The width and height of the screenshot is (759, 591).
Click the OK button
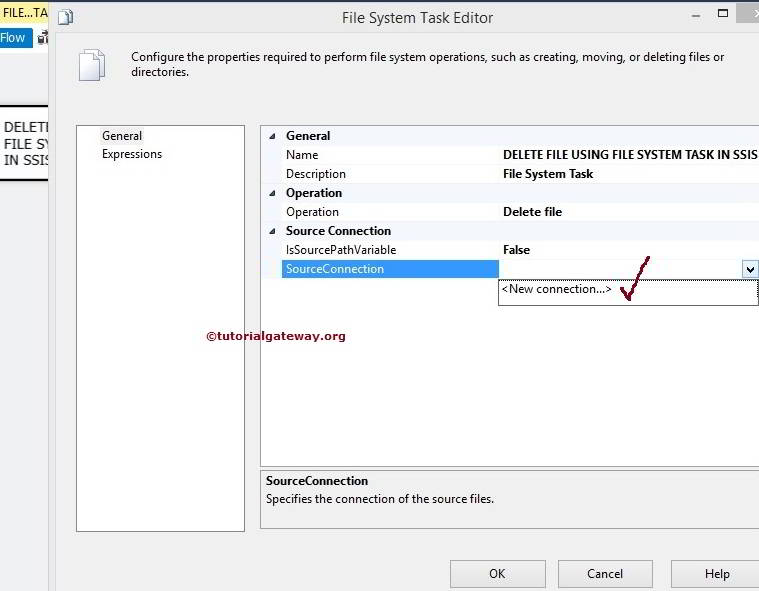click(x=498, y=574)
